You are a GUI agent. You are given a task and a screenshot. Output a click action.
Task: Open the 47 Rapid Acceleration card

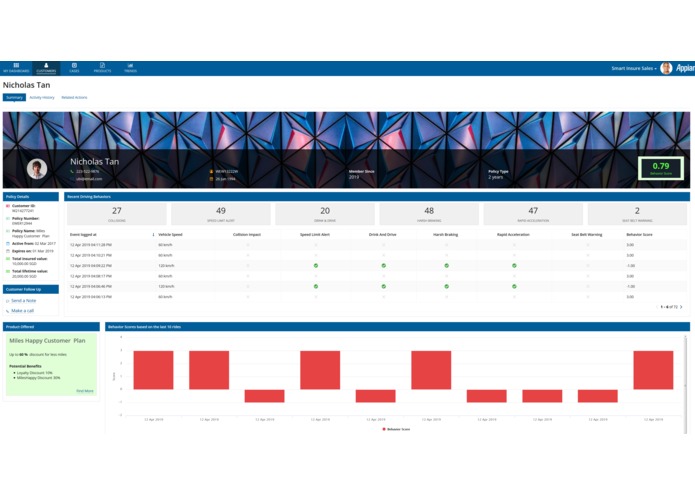tap(533, 214)
